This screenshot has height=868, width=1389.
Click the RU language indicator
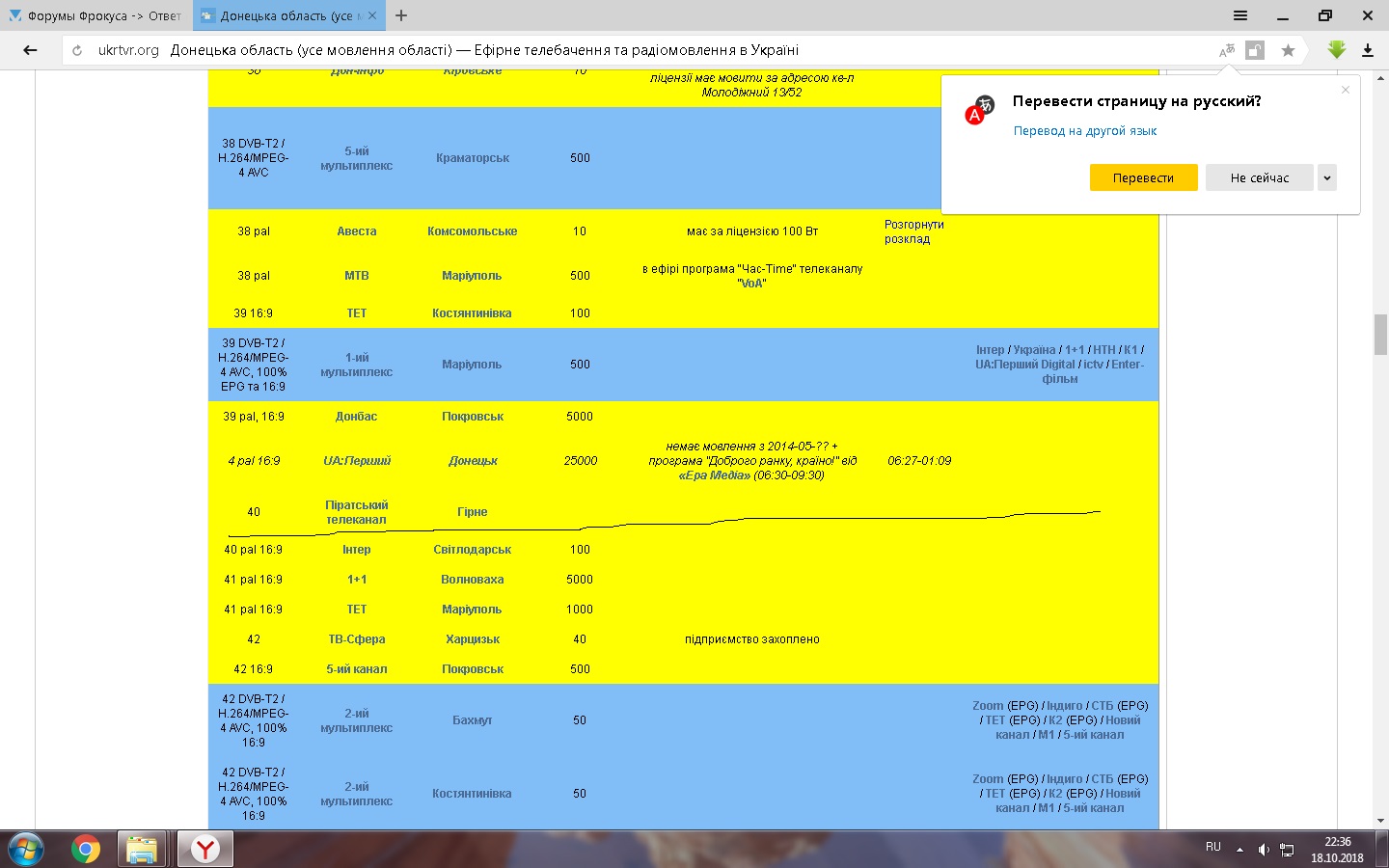point(1213,847)
